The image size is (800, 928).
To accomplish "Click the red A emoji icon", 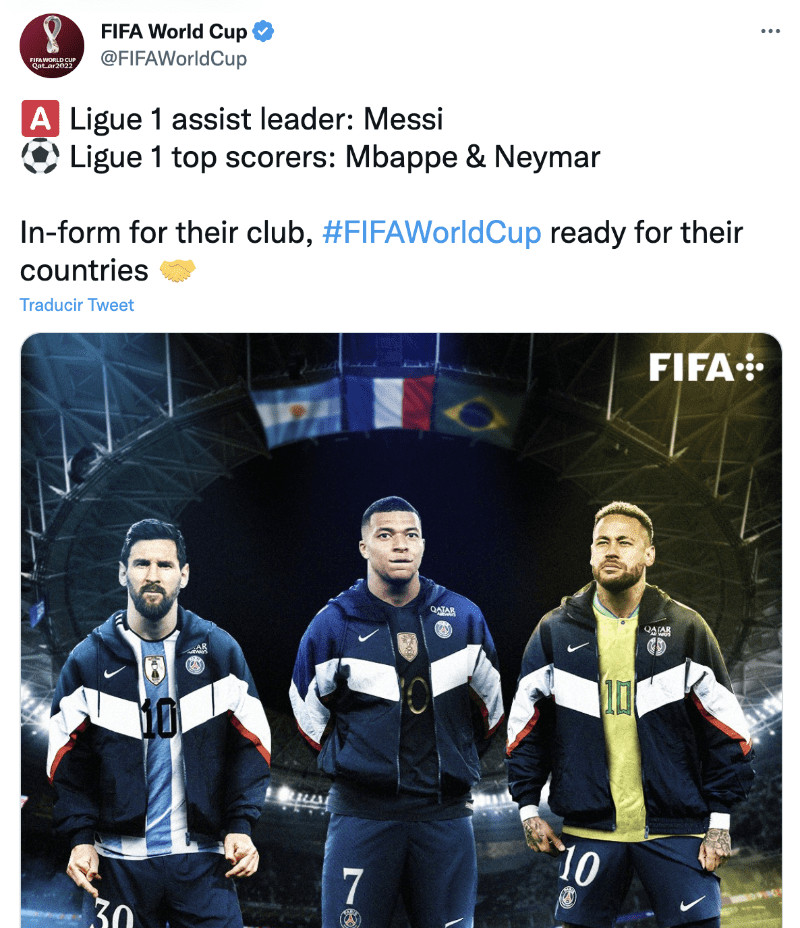I will tap(40, 119).
